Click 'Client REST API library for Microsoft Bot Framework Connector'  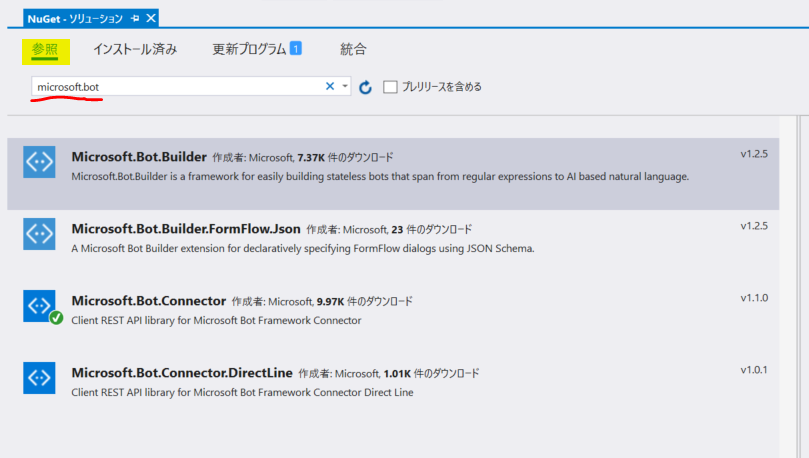216,320
